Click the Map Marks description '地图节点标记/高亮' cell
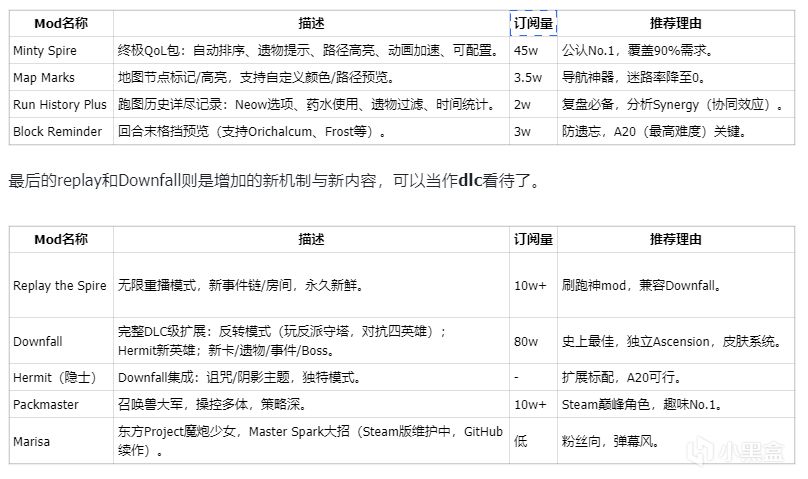Screen dimensions: 808x479 311,77
